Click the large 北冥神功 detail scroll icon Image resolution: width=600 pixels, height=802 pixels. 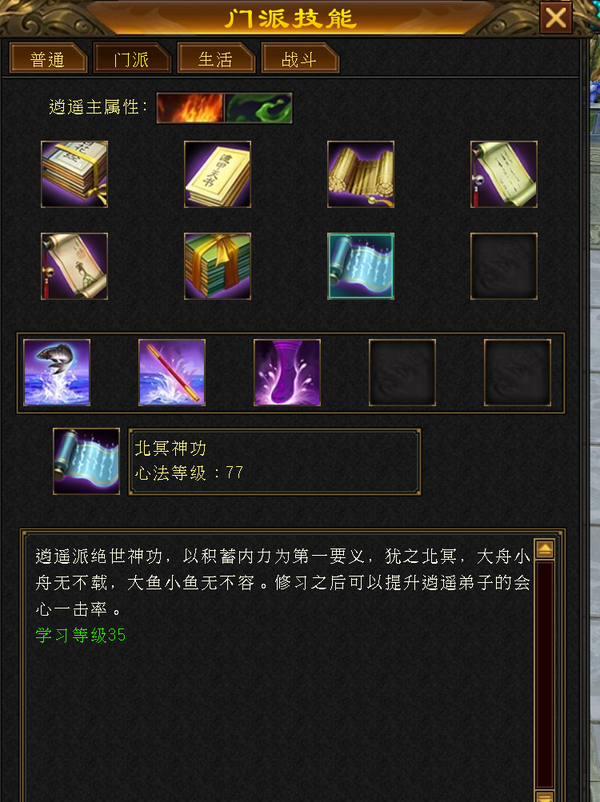point(86,461)
